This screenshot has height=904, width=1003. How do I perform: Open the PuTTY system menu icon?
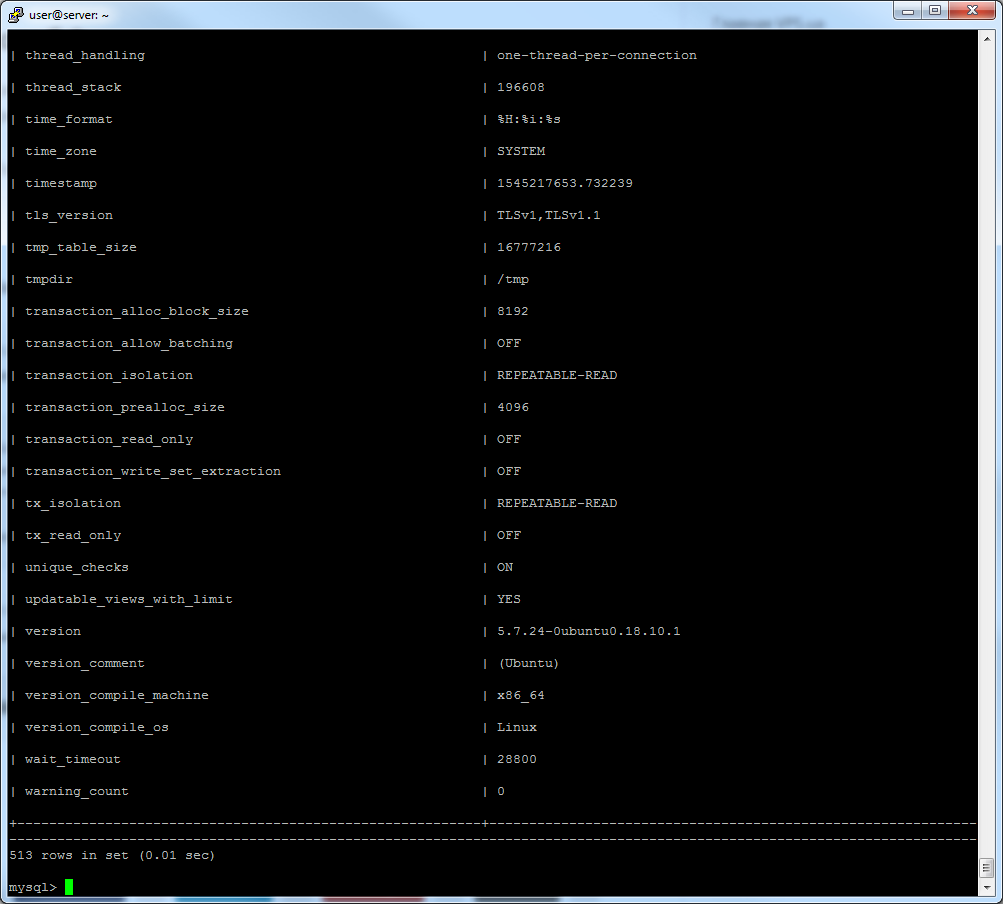pyautogui.click(x=16, y=15)
